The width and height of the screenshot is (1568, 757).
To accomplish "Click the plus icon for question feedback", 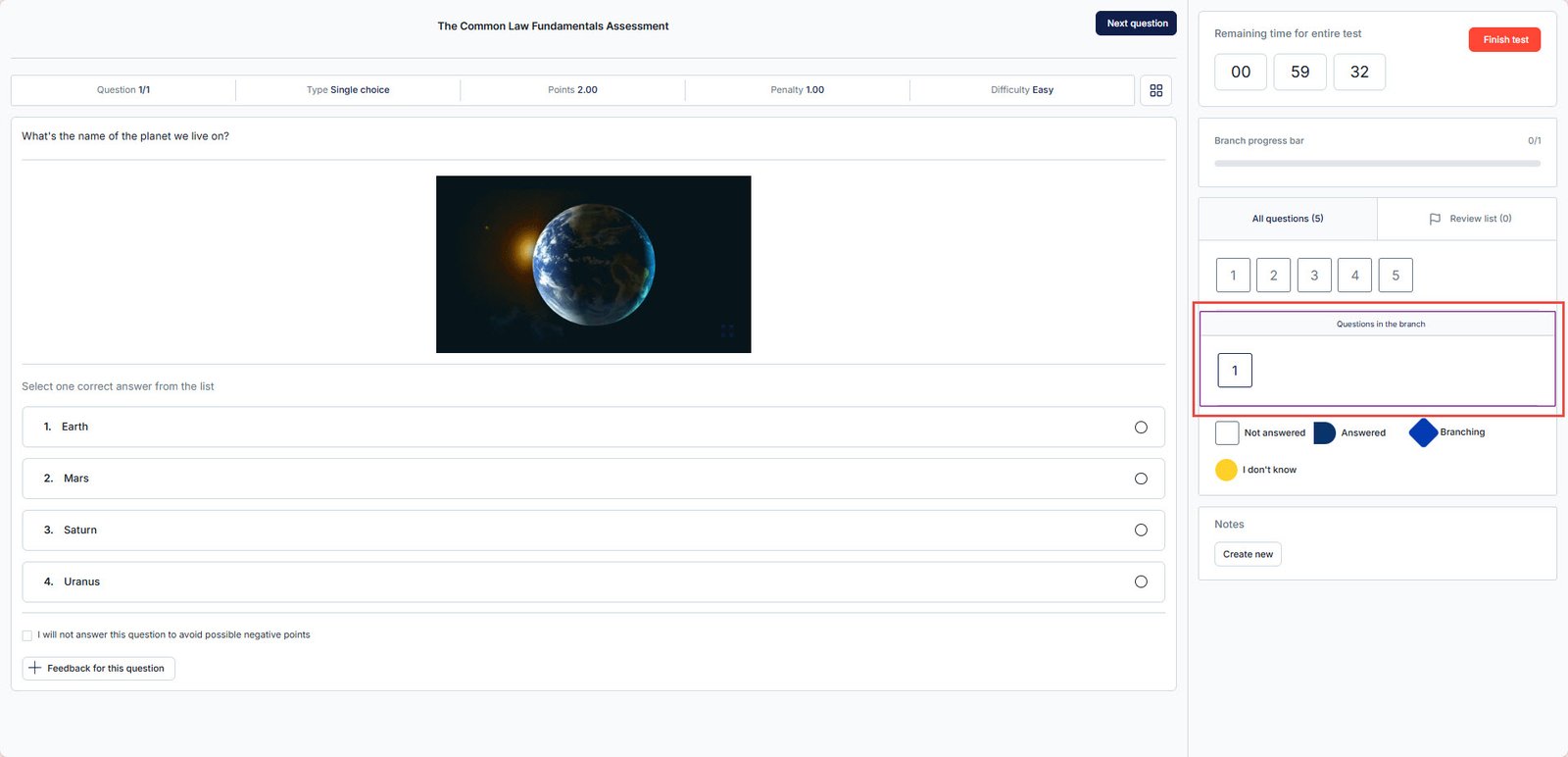I will point(35,668).
